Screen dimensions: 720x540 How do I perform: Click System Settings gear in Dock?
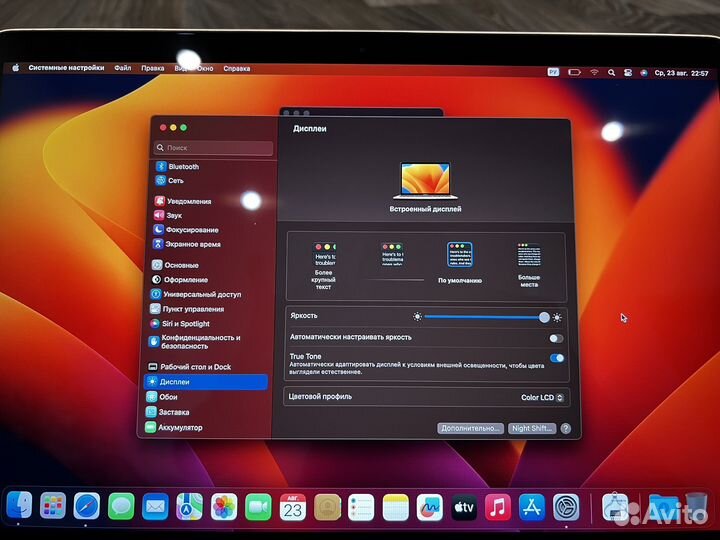(566, 507)
